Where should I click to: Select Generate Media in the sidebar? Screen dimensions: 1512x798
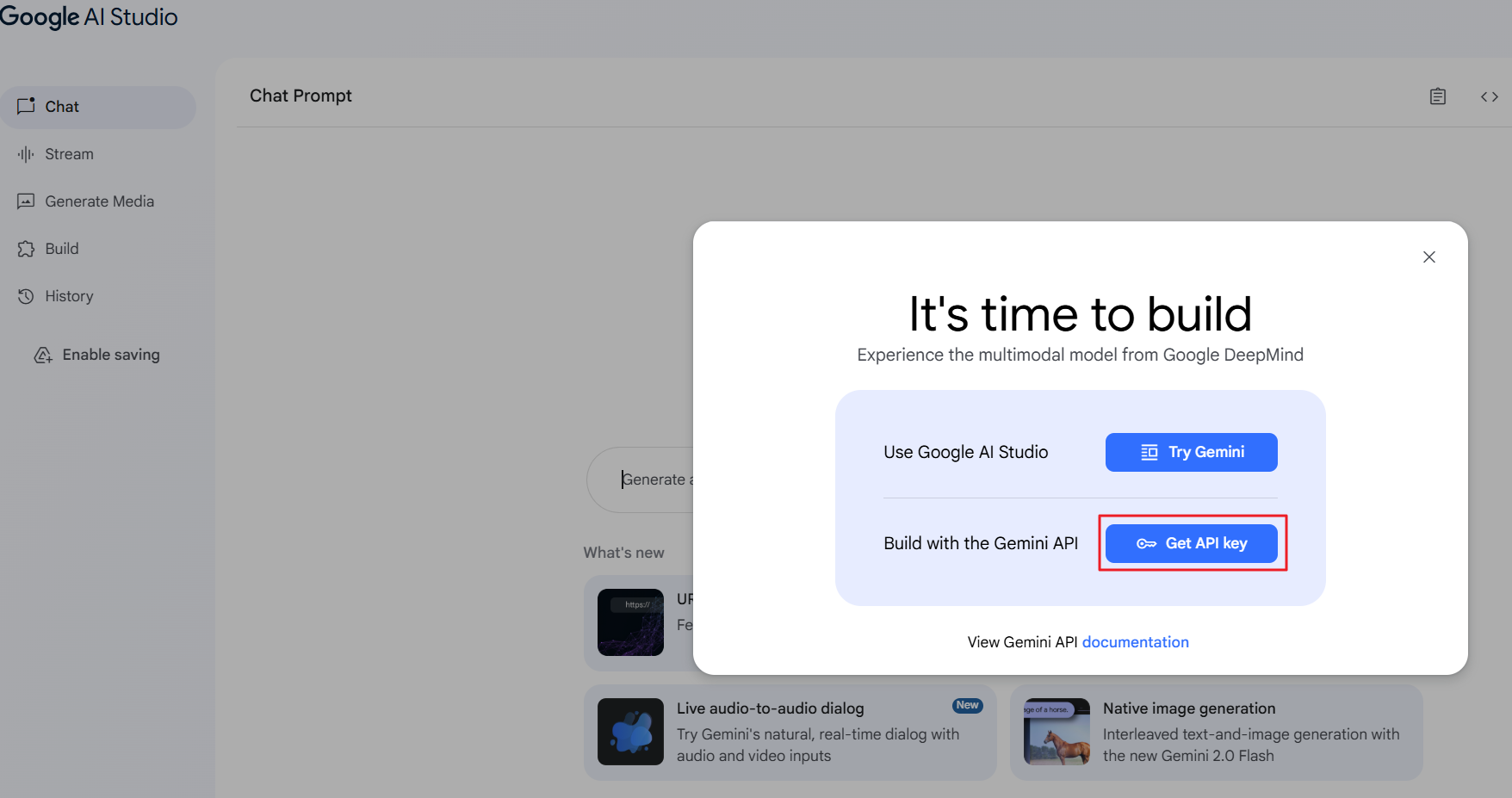coord(98,201)
